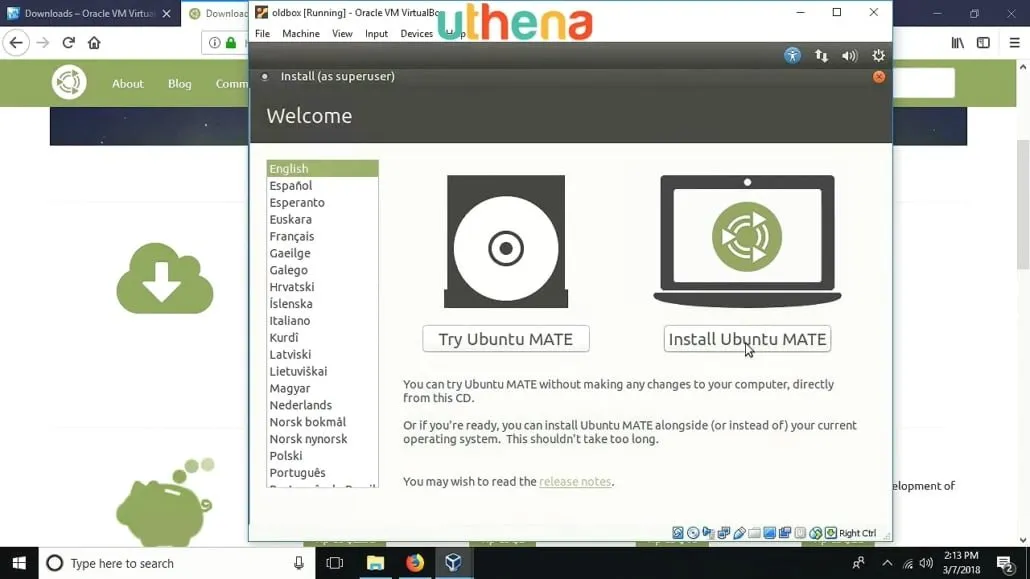Open the Devices menu in VirtualBox
The width and height of the screenshot is (1030, 579).
click(x=416, y=34)
